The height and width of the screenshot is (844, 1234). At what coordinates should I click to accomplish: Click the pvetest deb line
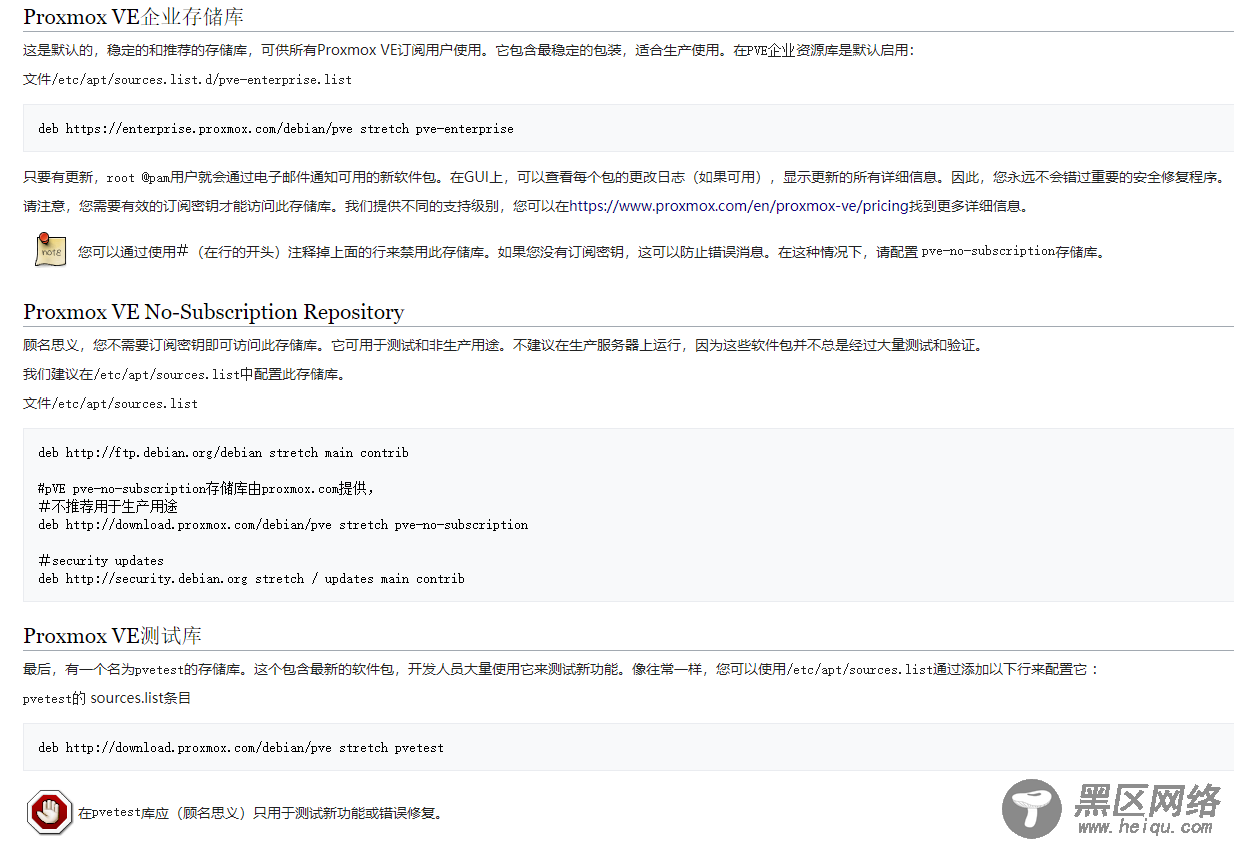click(241, 747)
